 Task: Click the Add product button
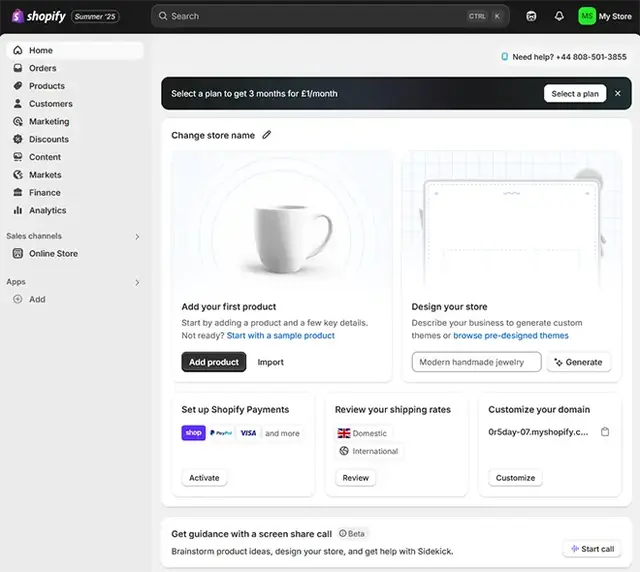click(x=213, y=362)
